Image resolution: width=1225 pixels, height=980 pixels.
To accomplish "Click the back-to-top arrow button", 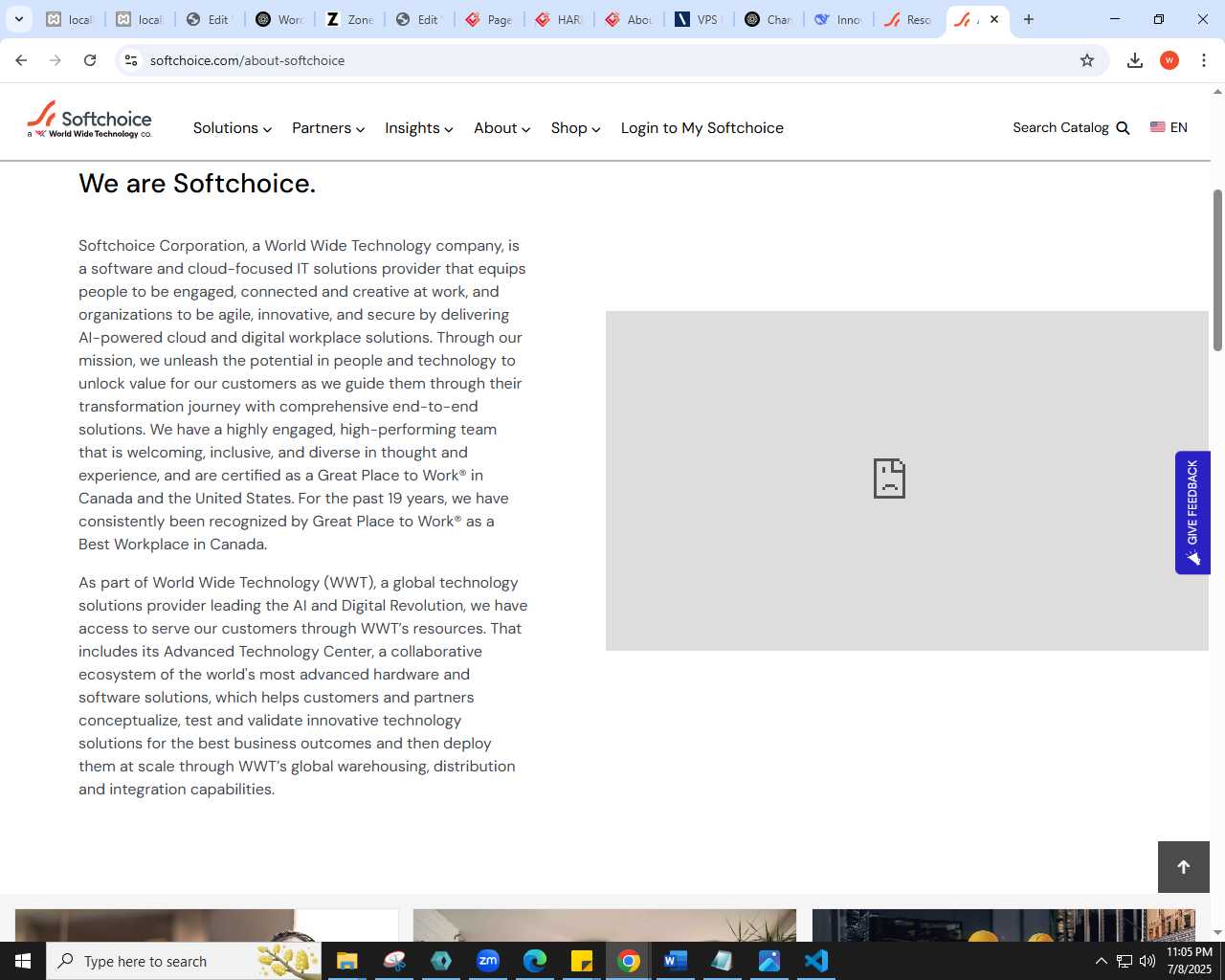I will (1184, 867).
